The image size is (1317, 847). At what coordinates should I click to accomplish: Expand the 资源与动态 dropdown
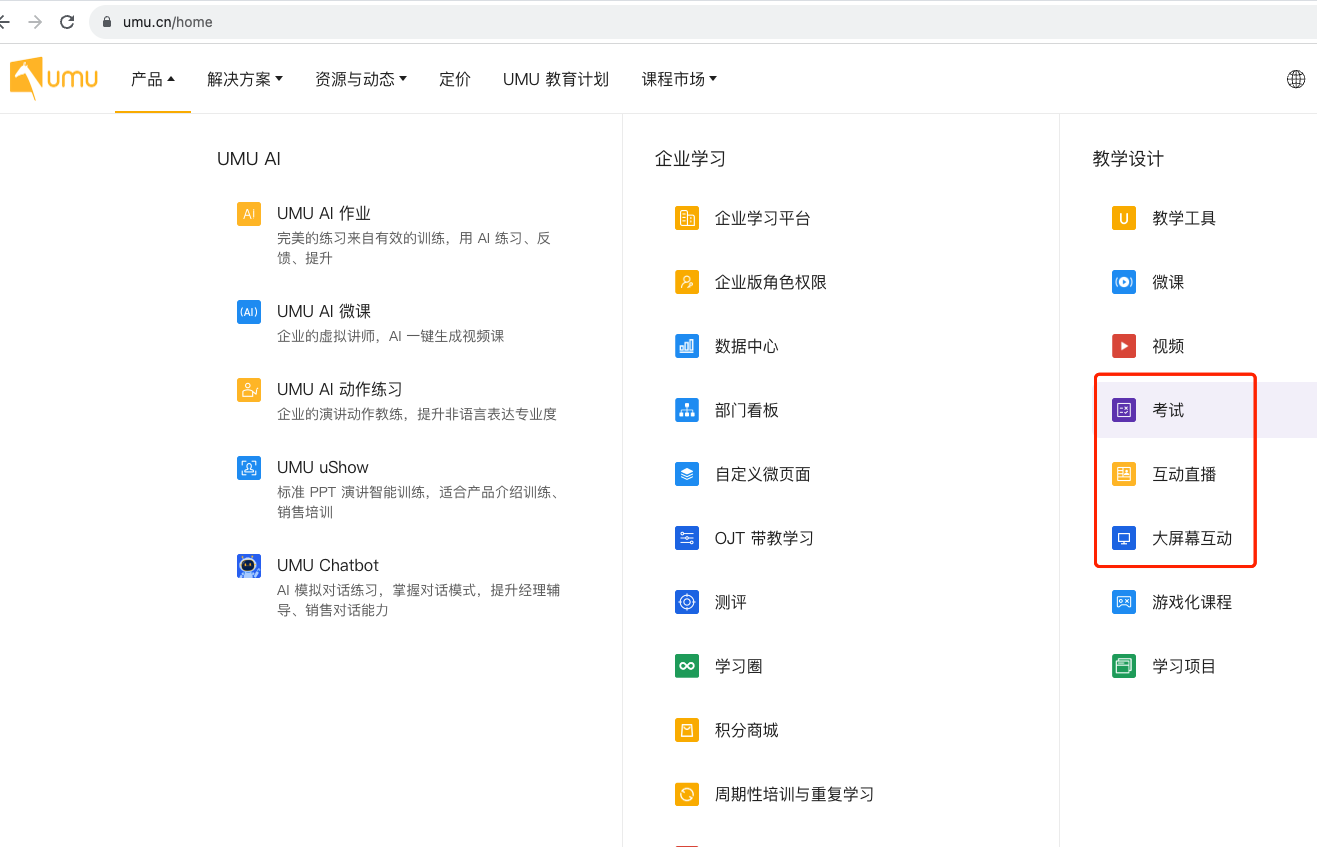click(361, 79)
